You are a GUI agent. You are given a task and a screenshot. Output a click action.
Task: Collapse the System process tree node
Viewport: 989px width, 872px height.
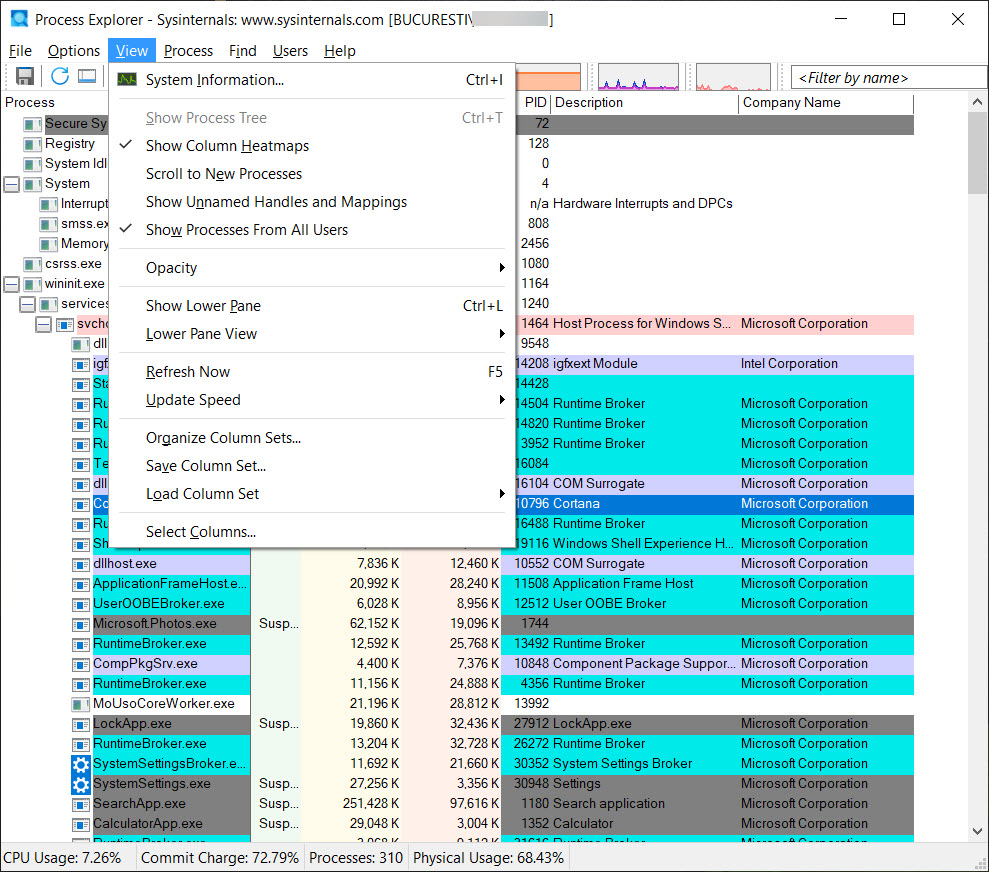pyautogui.click(x=11, y=184)
